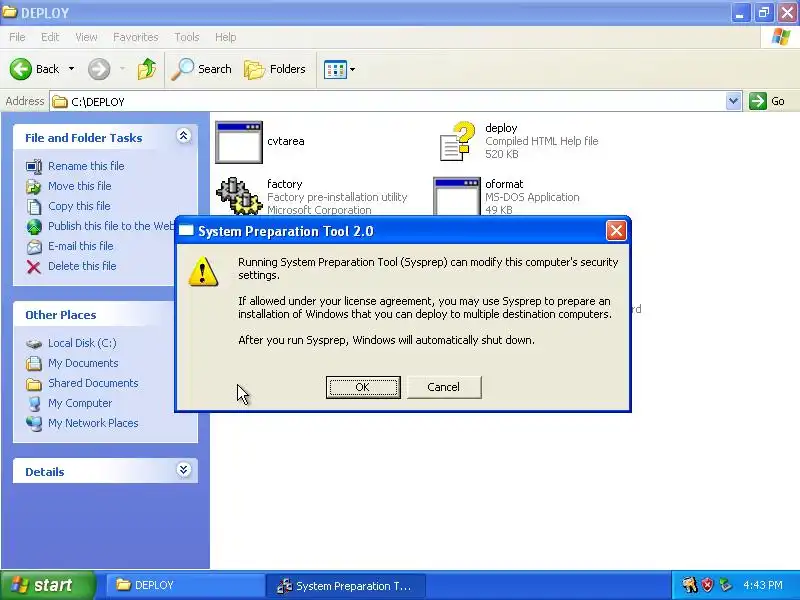Click the green Back arrow icon

click(21, 69)
